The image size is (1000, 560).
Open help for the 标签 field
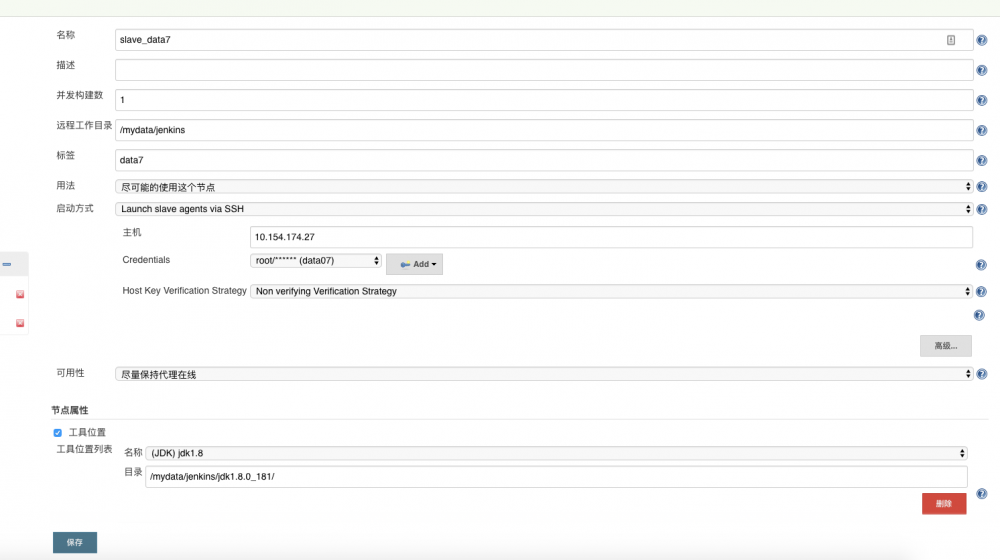pyautogui.click(x=982, y=160)
